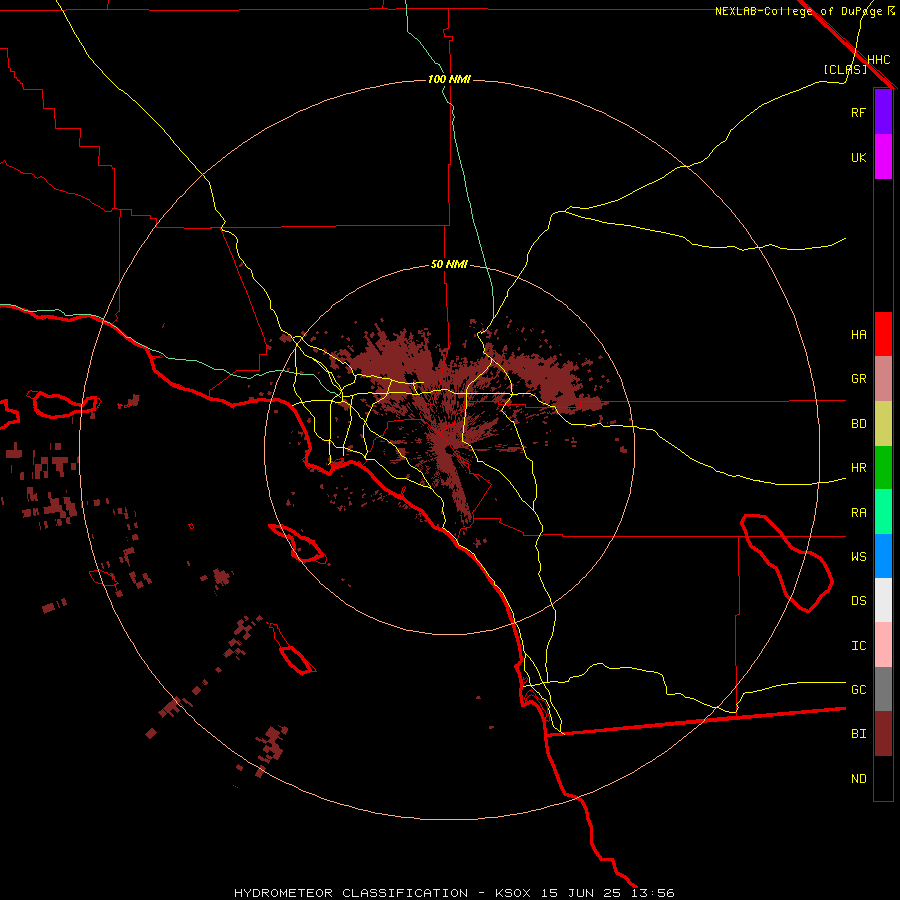Click the HA legend label
Screen dimensions: 900x900
(858, 334)
